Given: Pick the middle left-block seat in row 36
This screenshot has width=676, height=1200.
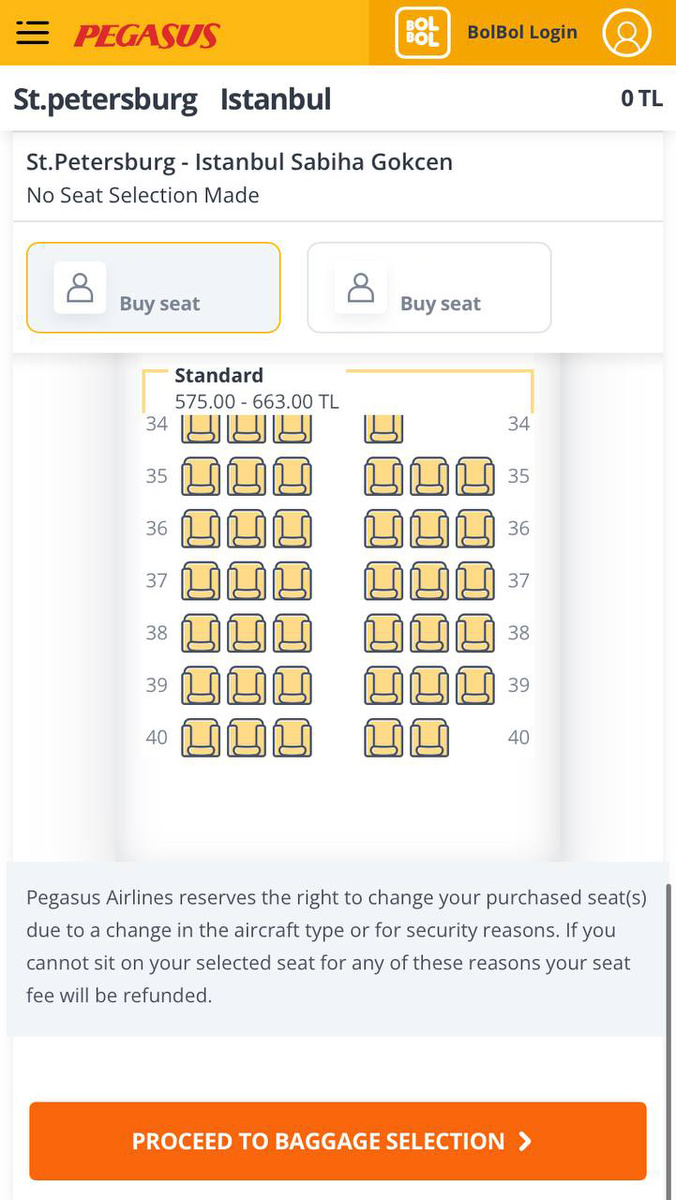Looking at the screenshot, I should click(x=246, y=529).
